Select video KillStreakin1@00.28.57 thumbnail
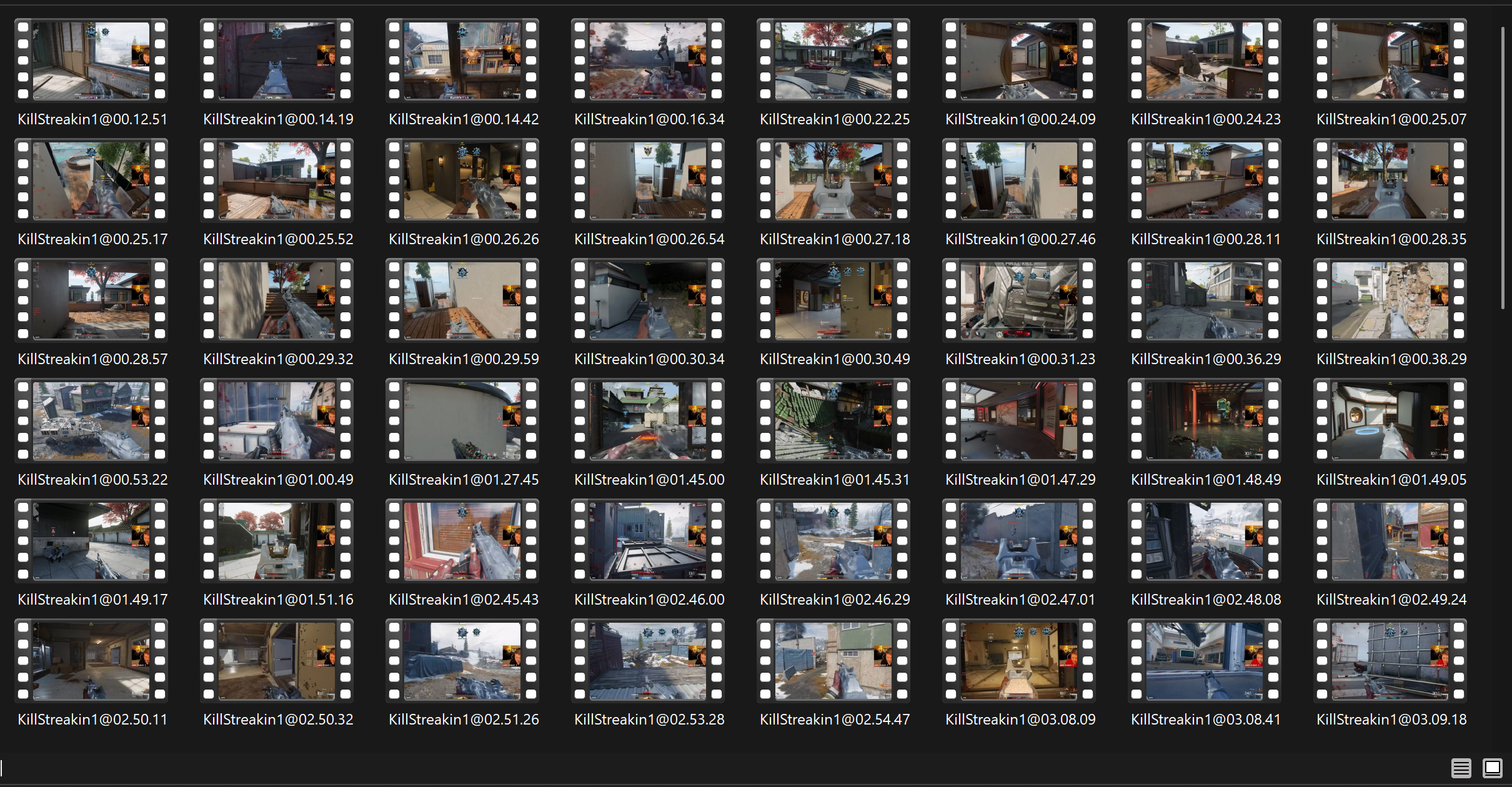Screen dimensions: 1512x787 (x=91, y=300)
